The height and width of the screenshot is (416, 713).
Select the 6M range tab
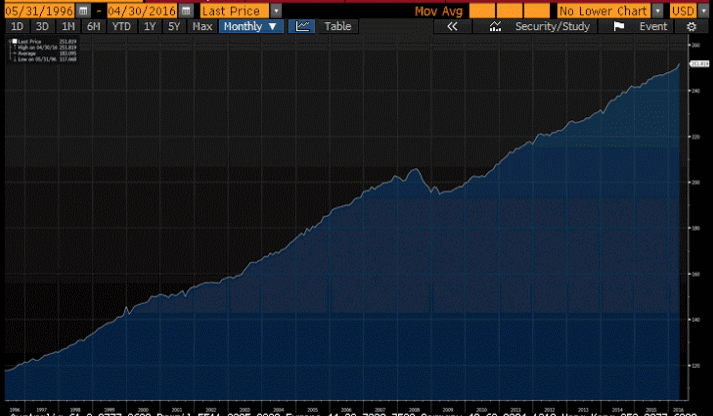[x=94, y=26]
